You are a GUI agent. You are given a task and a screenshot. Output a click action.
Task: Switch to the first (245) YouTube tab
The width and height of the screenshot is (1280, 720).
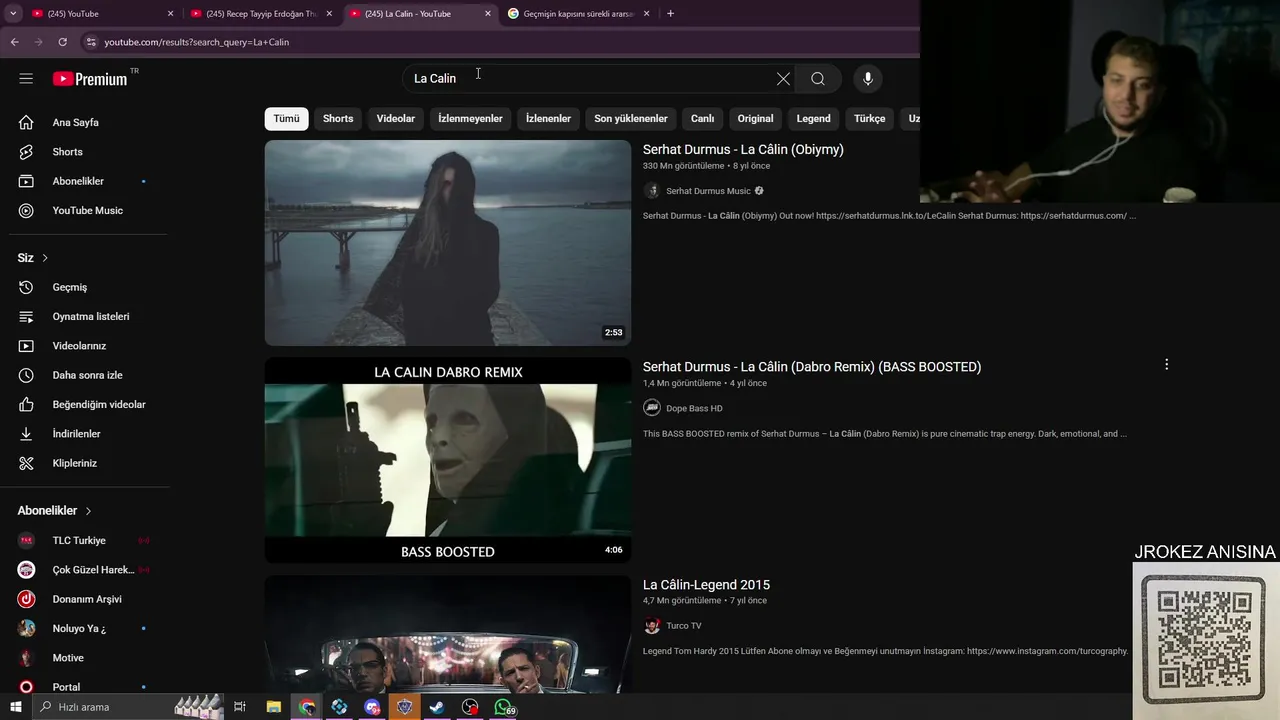point(100,14)
